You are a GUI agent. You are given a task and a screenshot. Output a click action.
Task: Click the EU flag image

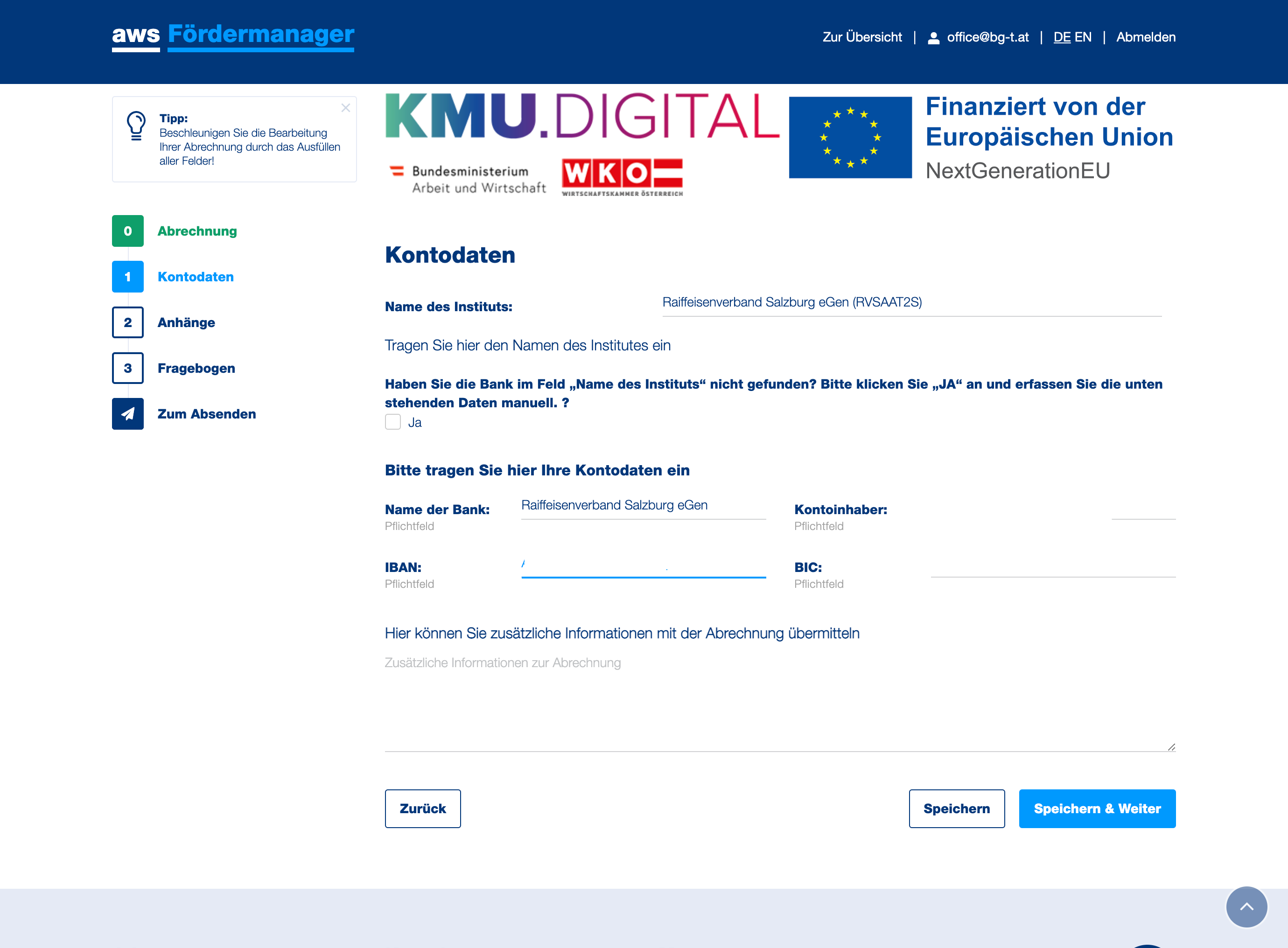850,137
